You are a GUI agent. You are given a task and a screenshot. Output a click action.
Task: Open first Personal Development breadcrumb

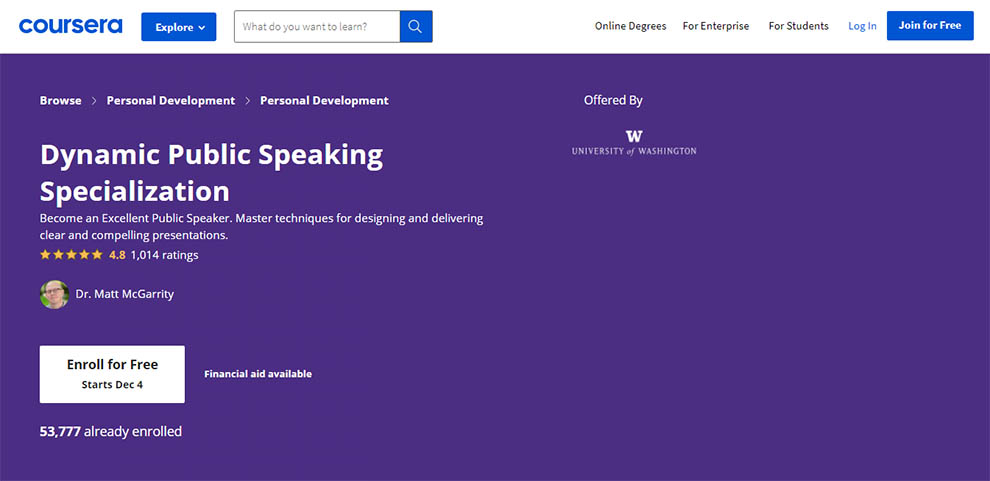pos(170,100)
